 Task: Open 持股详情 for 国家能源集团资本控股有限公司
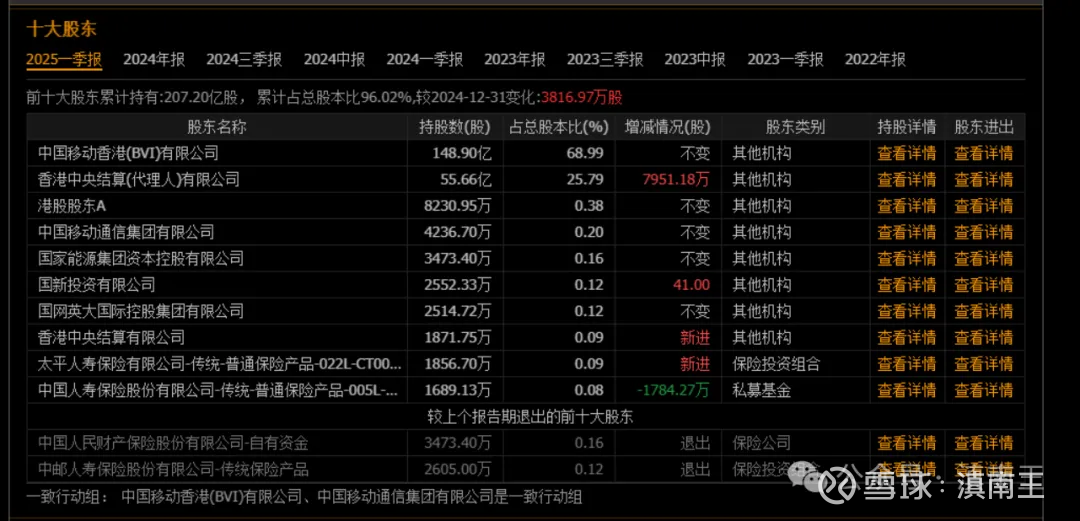click(906, 258)
